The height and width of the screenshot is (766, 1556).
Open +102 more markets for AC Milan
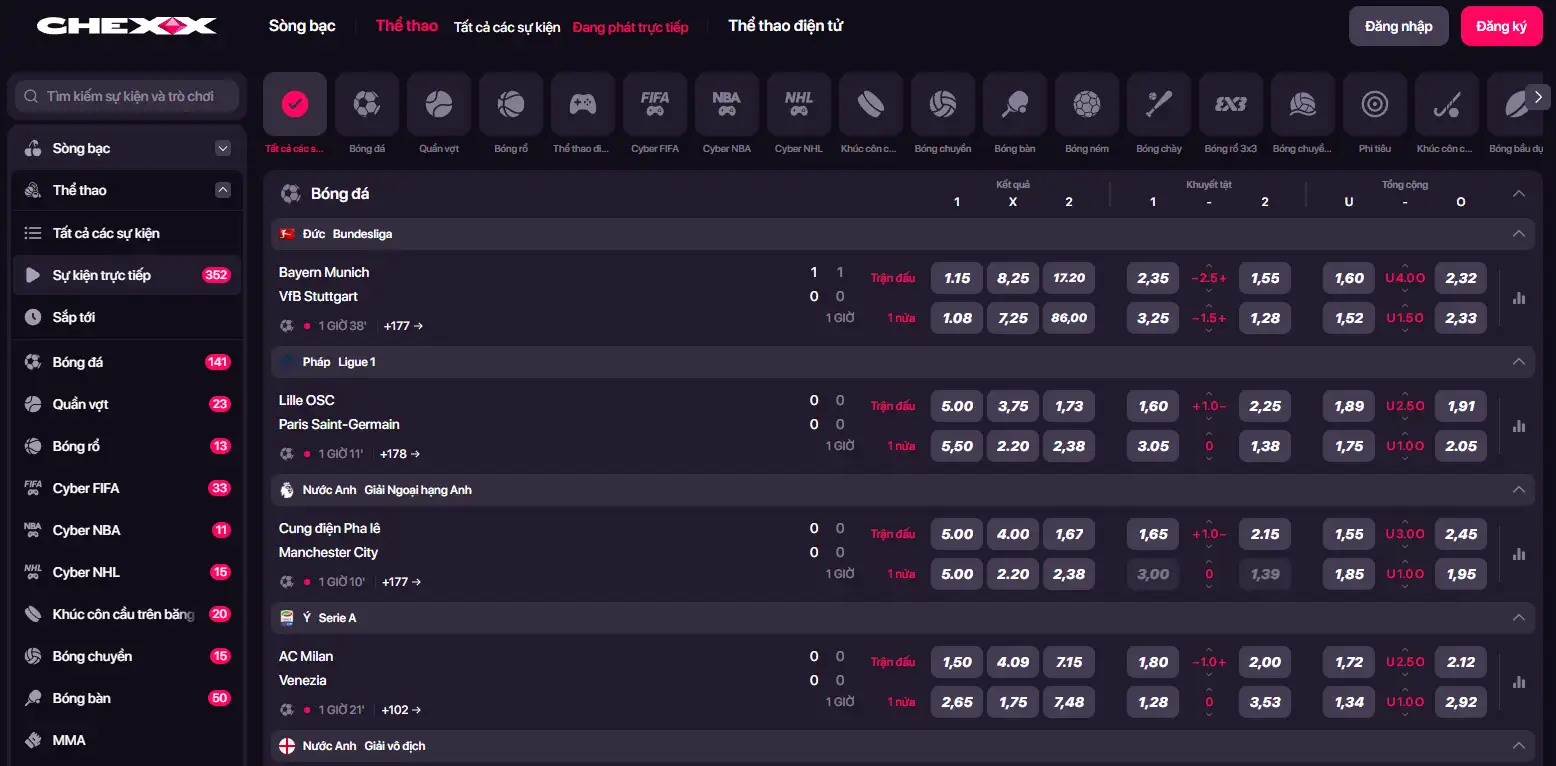click(401, 710)
